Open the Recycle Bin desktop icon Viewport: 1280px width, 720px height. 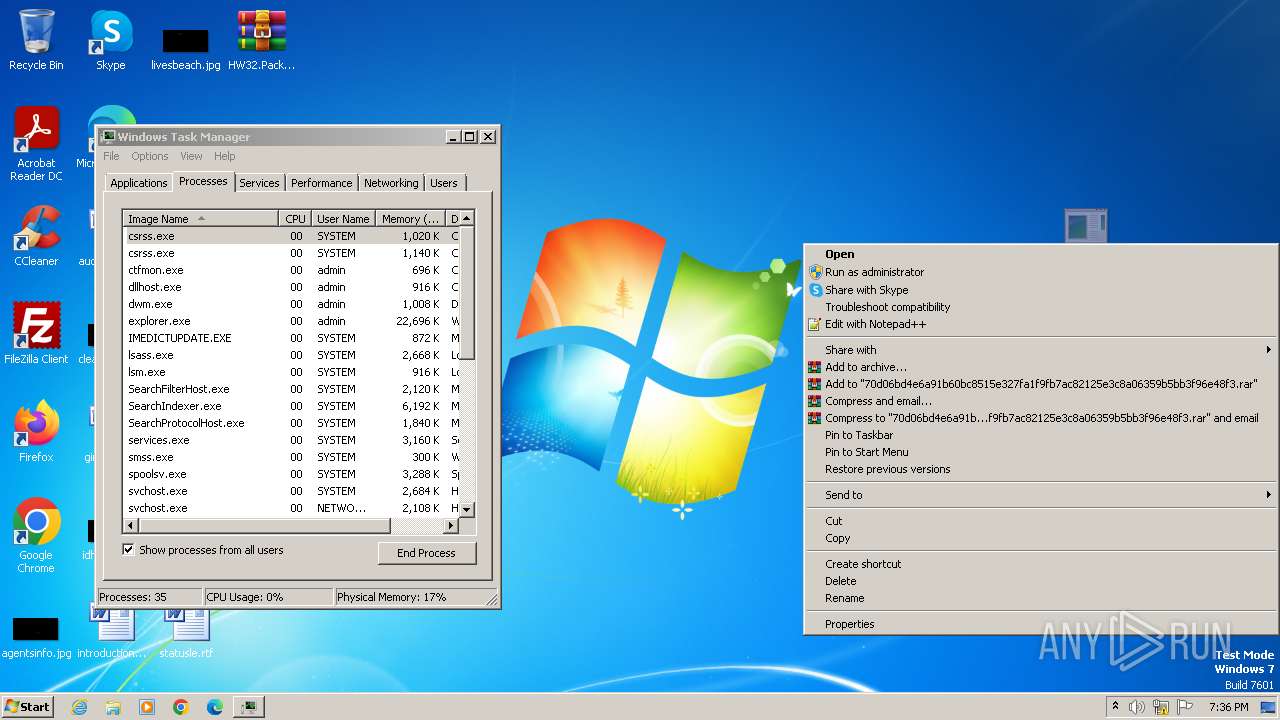(36, 40)
